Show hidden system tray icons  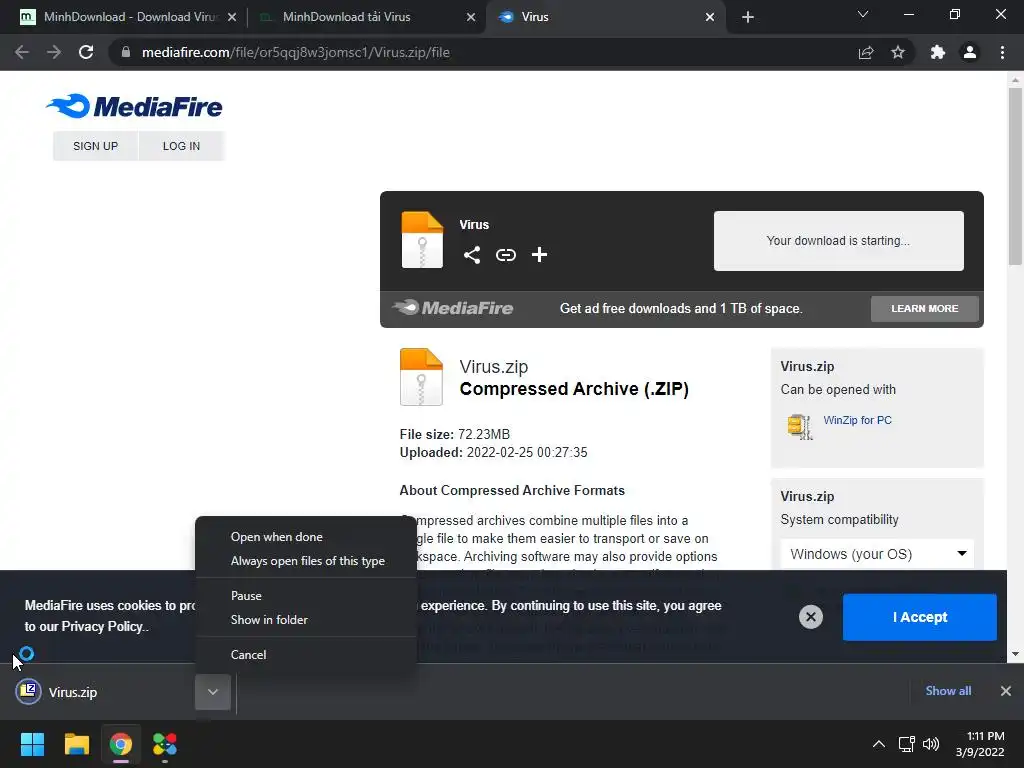click(879, 744)
